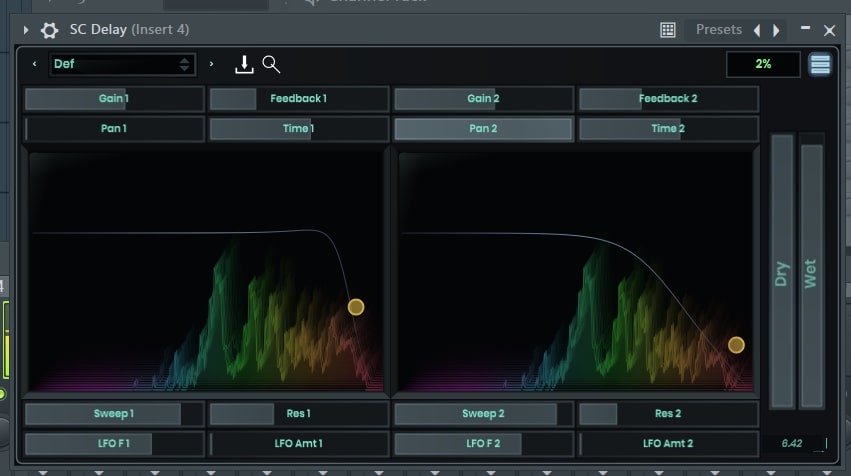Image resolution: width=851 pixels, height=476 pixels.
Task: Go to next patch beside Def box
Action: click(211, 64)
